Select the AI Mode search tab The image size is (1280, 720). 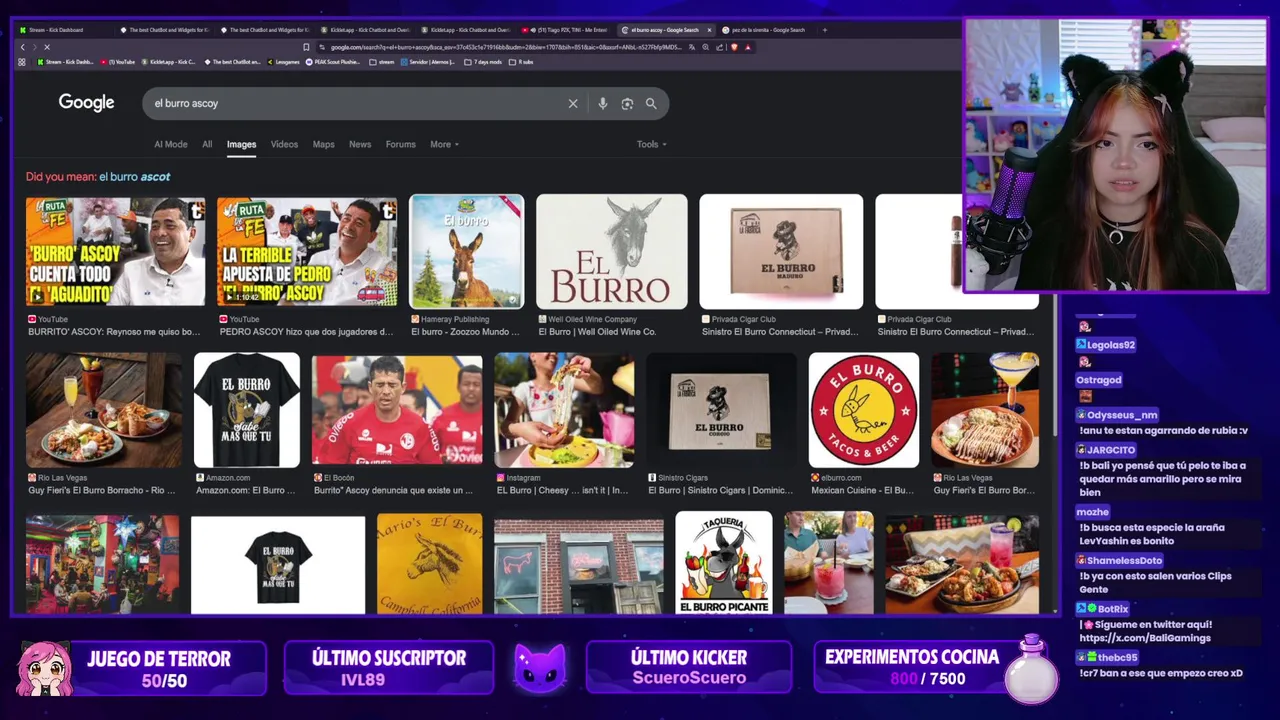click(170, 144)
